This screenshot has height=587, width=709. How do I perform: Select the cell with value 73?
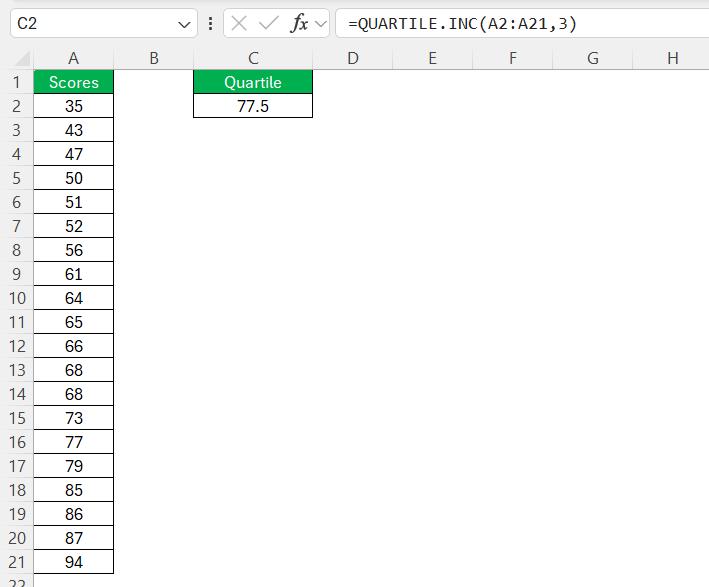click(x=73, y=418)
